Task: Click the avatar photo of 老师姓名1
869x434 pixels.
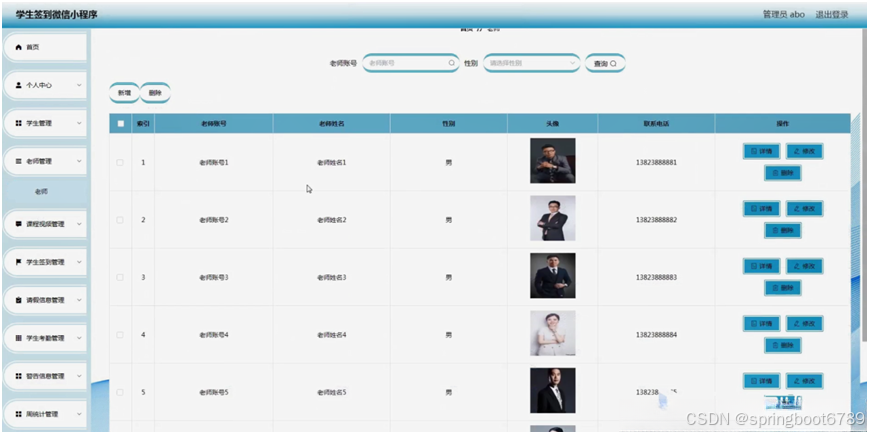Action: pyautogui.click(x=553, y=161)
